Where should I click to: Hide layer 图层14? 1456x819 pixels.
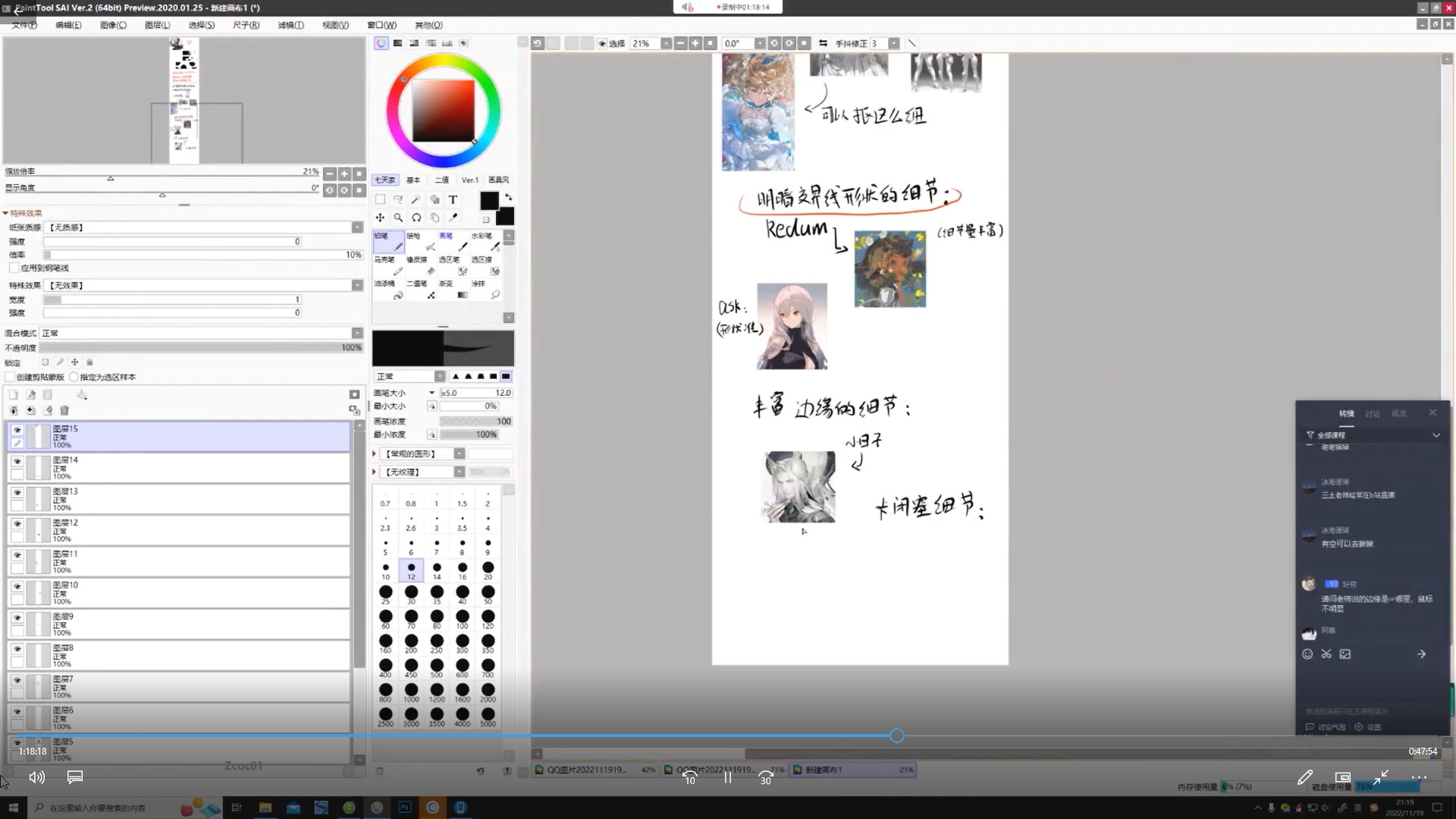[x=17, y=461]
